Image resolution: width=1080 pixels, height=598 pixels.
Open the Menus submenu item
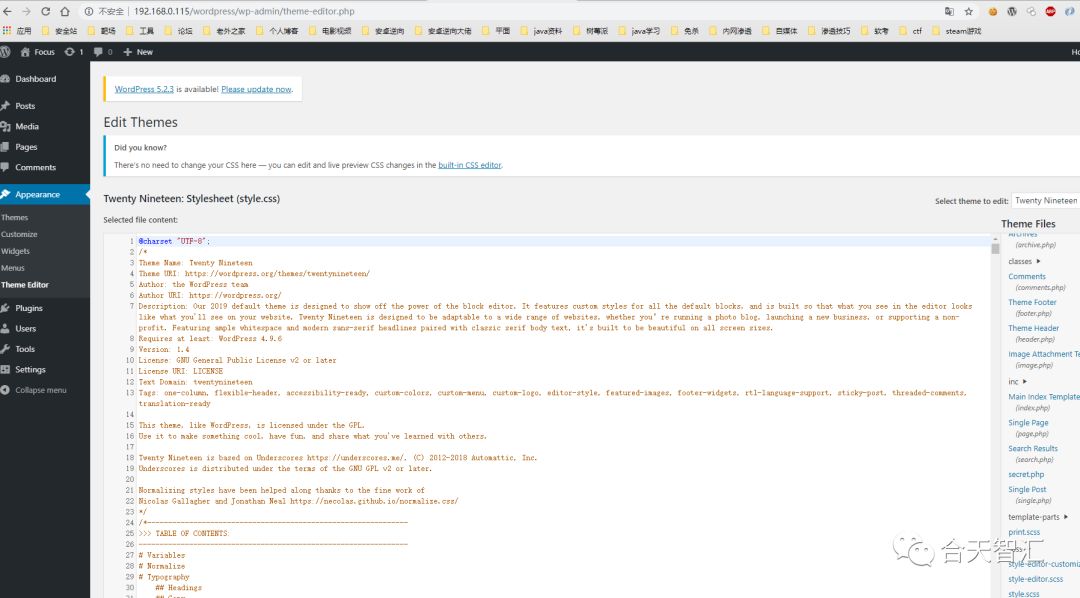pyautogui.click(x=12, y=268)
